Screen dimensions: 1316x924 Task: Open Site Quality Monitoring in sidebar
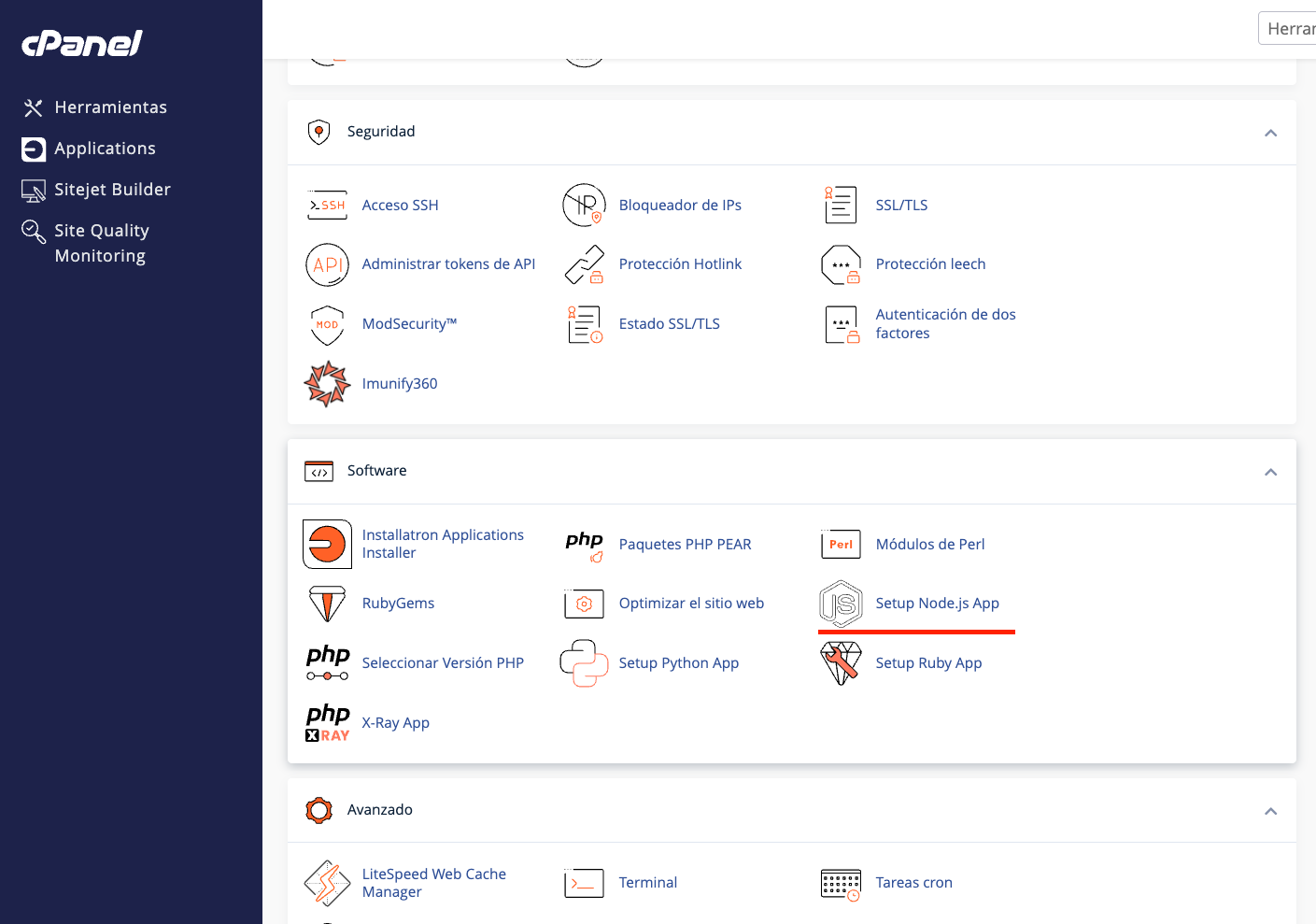(102, 243)
